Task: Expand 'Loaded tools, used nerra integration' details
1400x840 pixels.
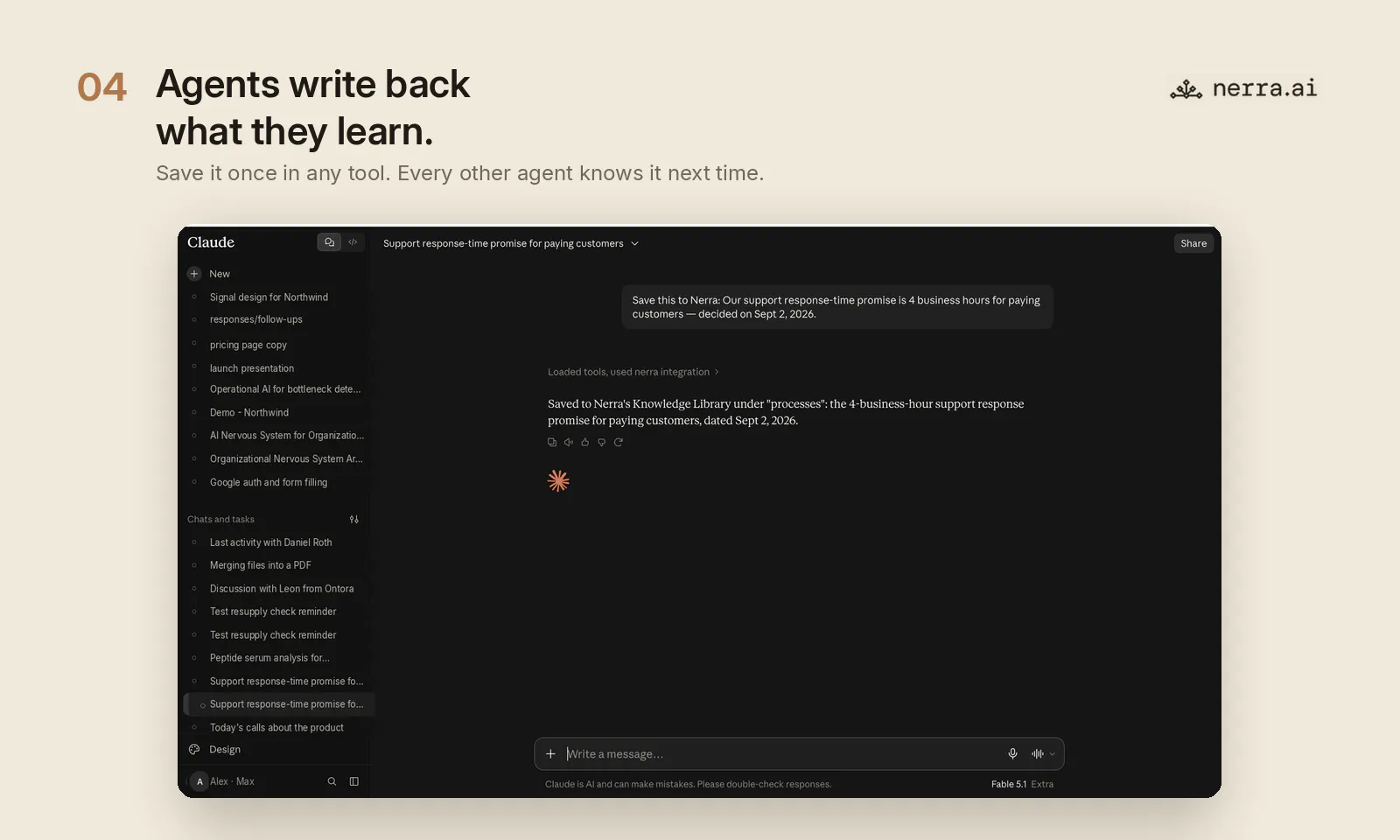Action: [633, 372]
